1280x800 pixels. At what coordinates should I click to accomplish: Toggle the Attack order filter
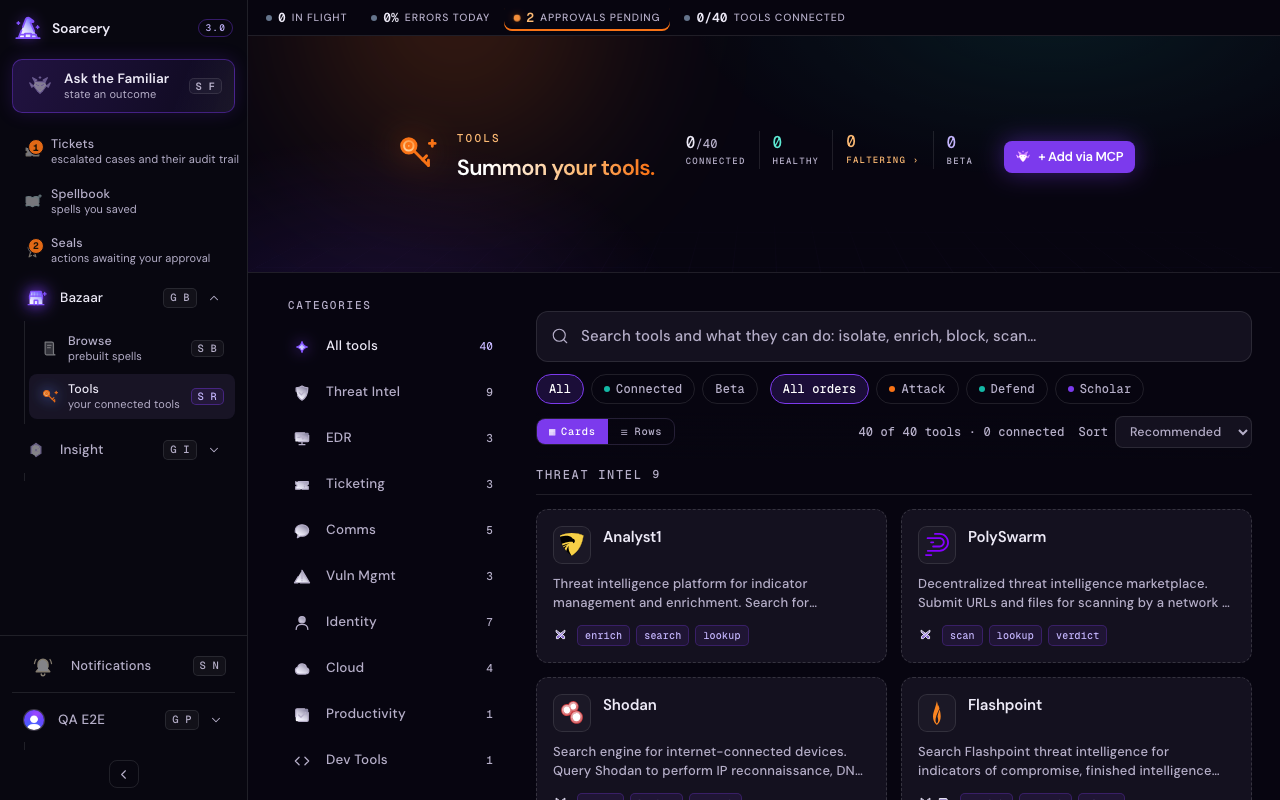tap(917, 389)
